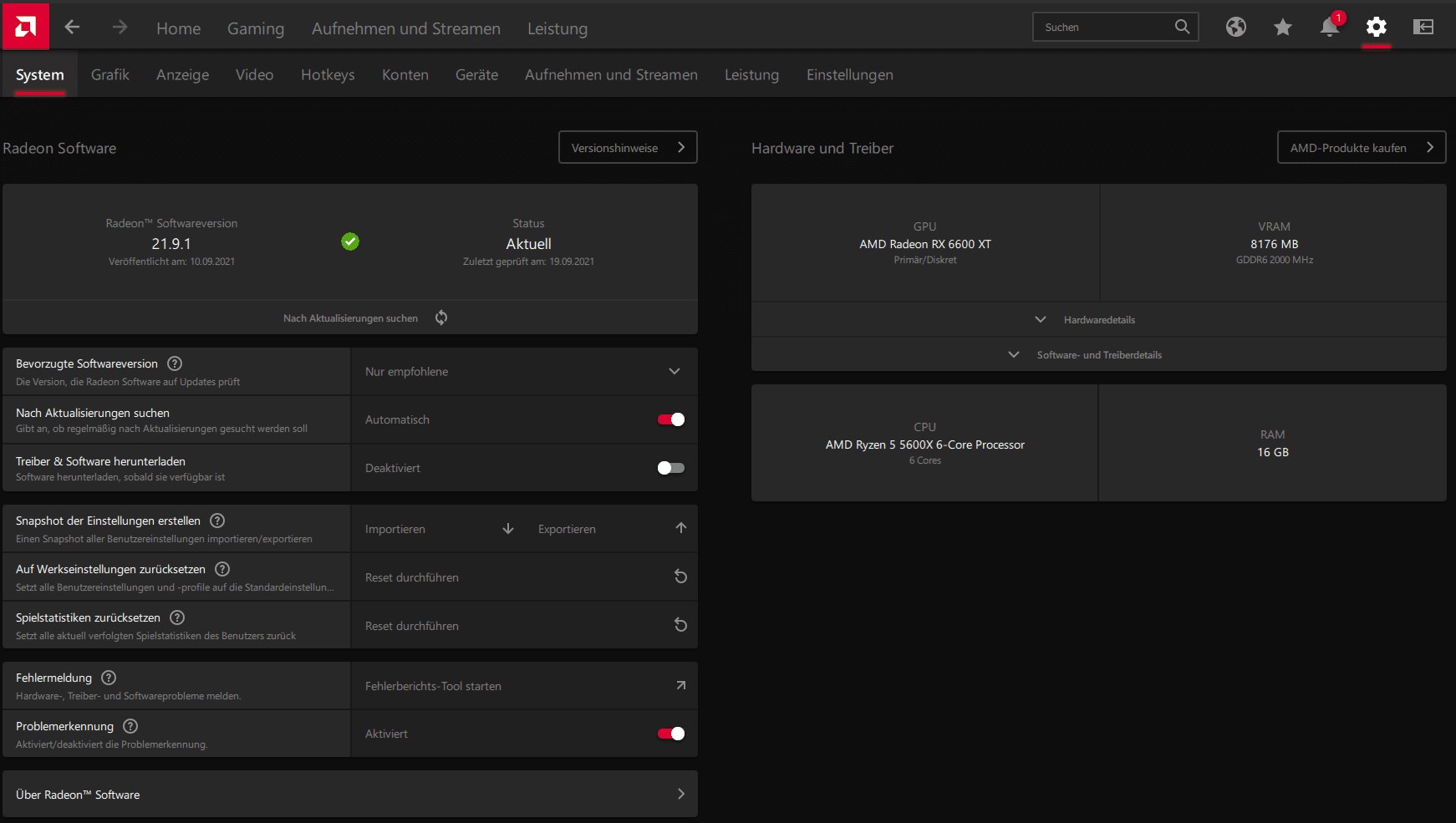This screenshot has height=823, width=1456.
Task: Click help icon for Auf Werkseinstellungen zurücksetzen
Action: [x=222, y=569]
